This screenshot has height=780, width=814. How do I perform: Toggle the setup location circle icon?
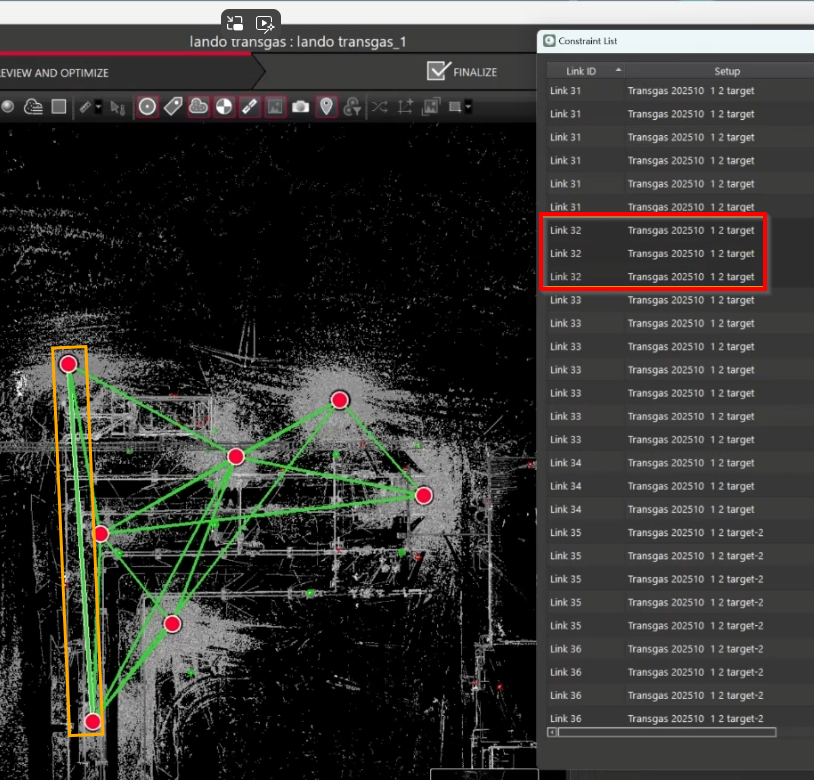(x=147, y=107)
